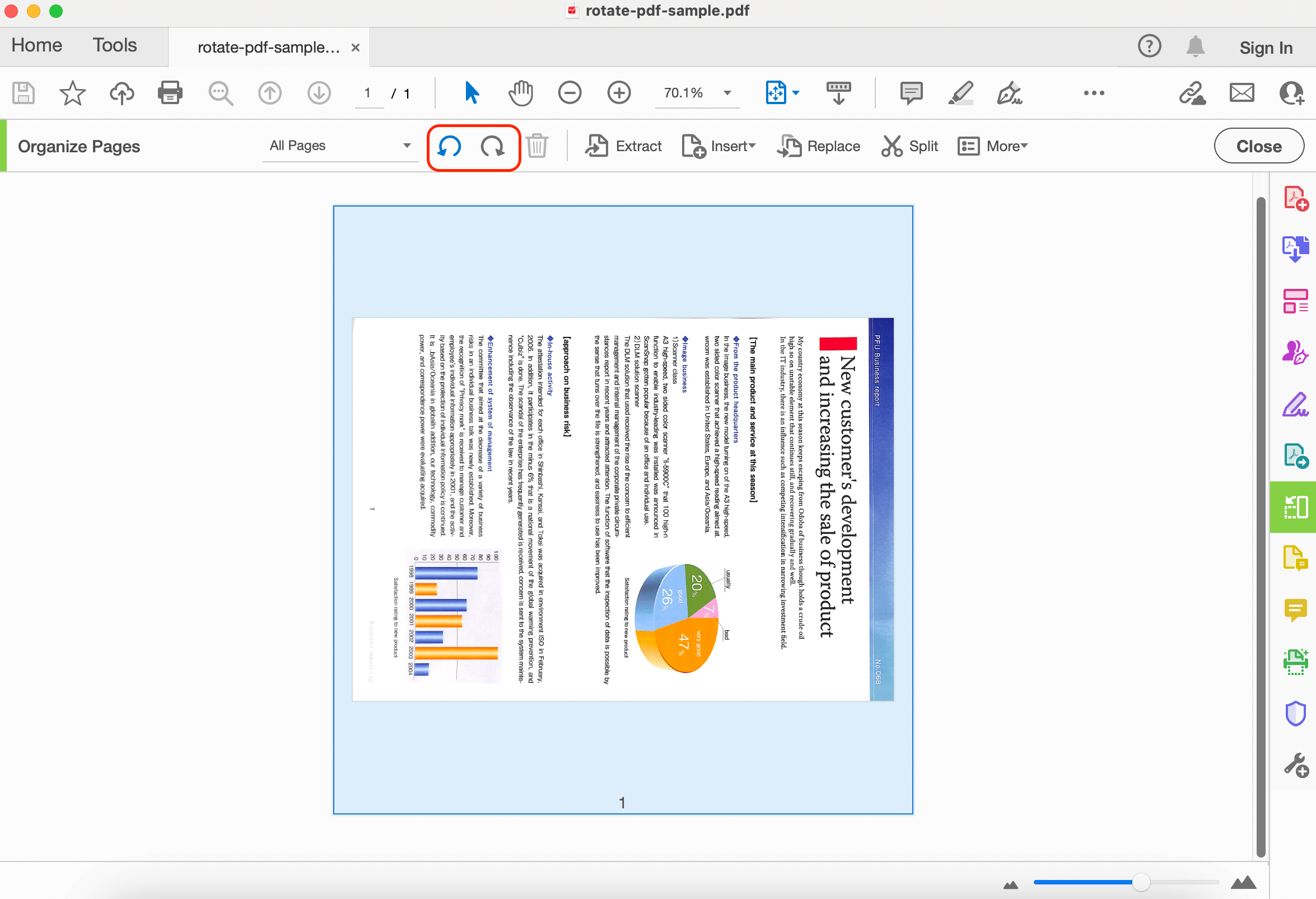Image resolution: width=1316 pixels, height=899 pixels.
Task: Close the Organize Pages toolbar
Action: pyautogui.click(x=1258, y=146)
